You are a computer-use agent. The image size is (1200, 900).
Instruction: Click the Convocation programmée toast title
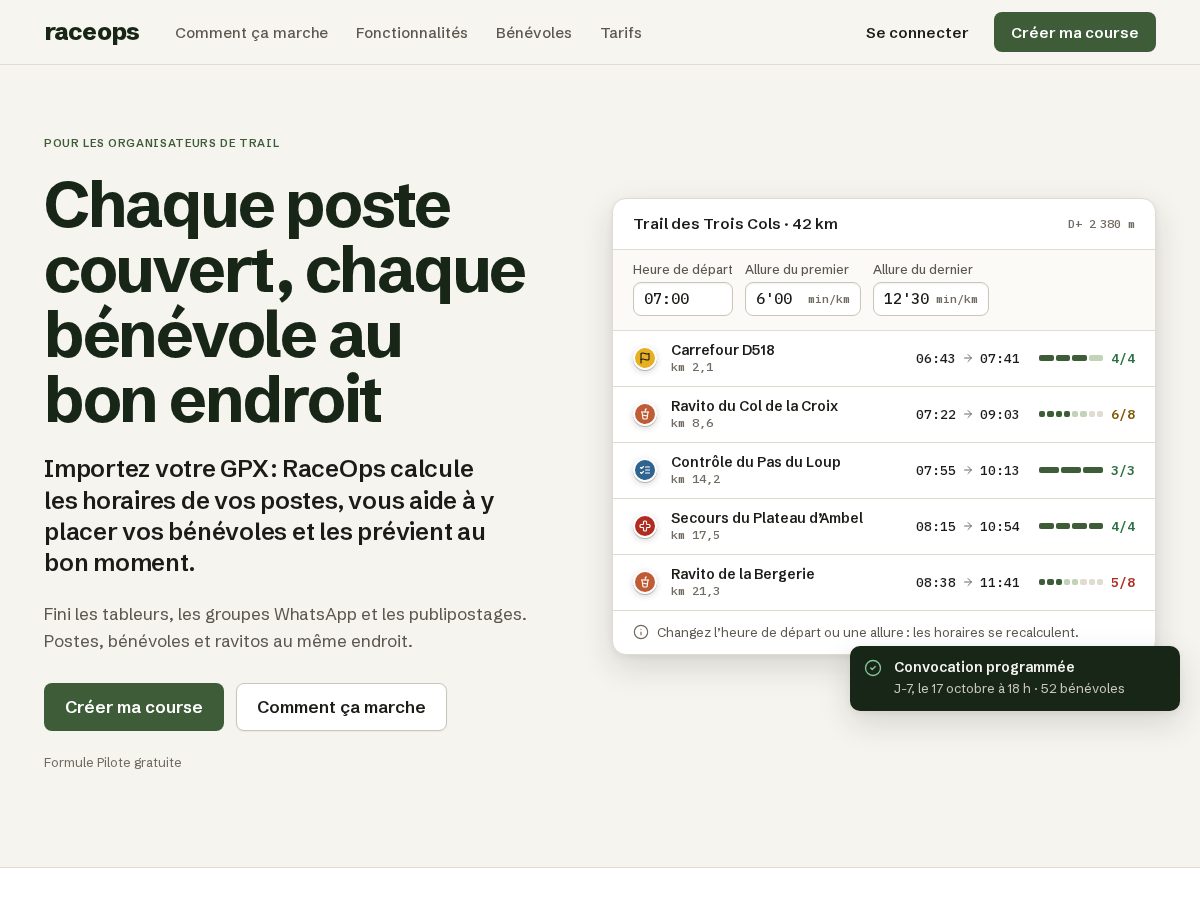tap(984, 667)
